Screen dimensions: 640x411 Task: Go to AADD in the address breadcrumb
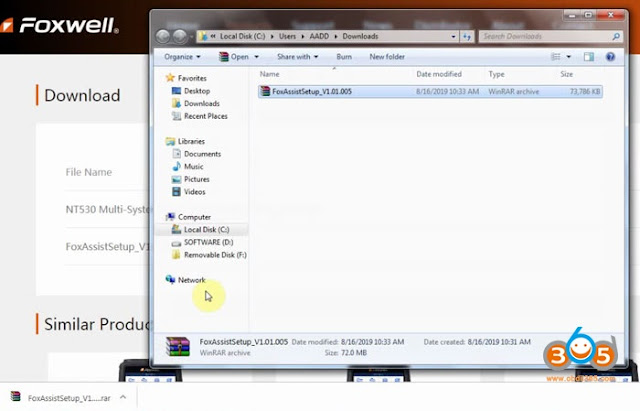[319, 36]
